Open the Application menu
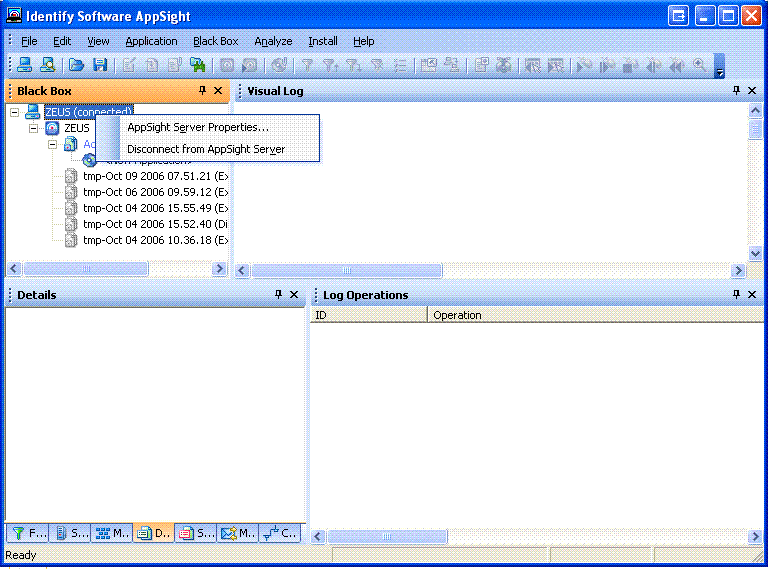This screenshot has width=768, height=569. click(x=151, y=41)
